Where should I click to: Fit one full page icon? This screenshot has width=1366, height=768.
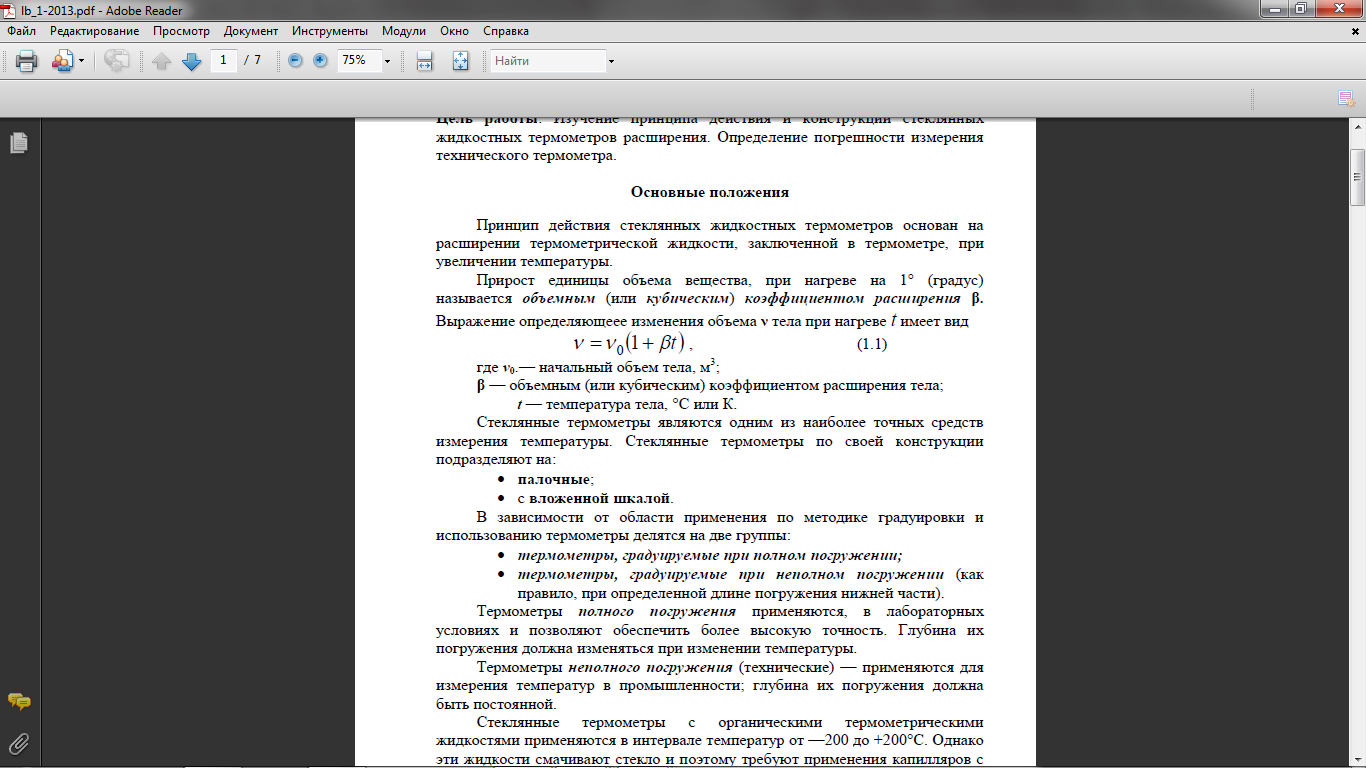pos(460,61)
